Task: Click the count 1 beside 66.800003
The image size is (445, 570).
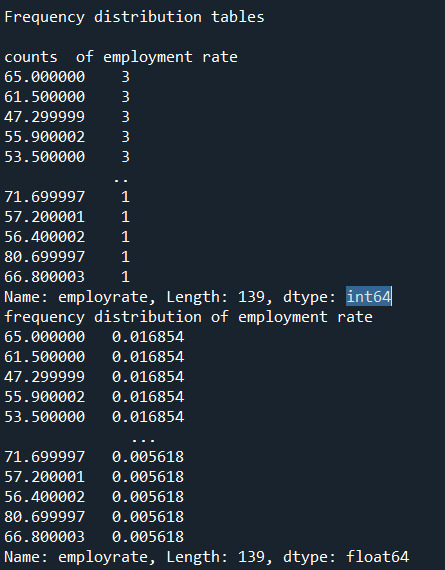Action: pos(125,277)
